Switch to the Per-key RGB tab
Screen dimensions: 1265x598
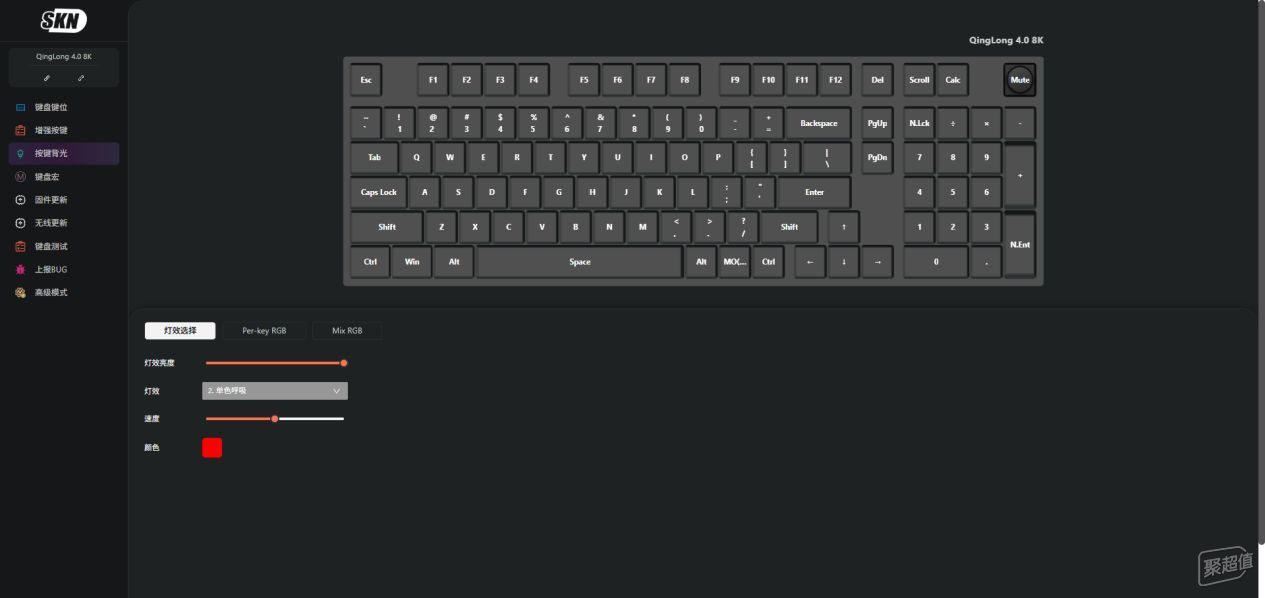(264, 330)
